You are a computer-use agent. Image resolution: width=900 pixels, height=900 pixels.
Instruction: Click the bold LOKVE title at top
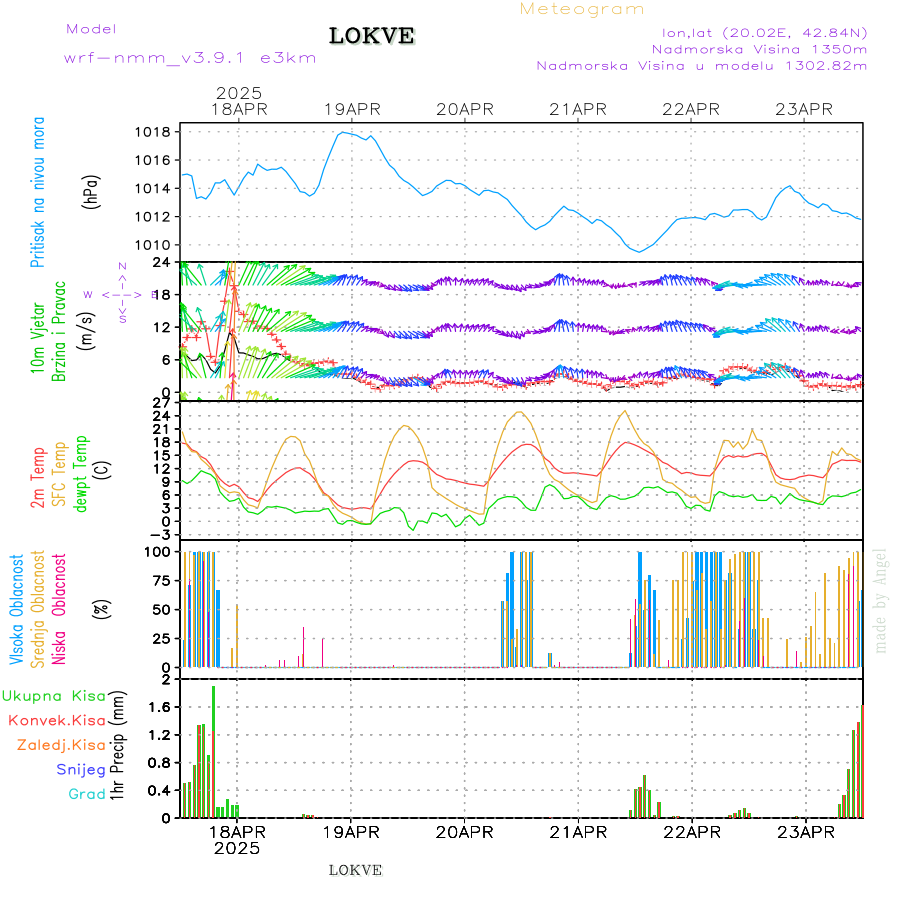(371, 37)
